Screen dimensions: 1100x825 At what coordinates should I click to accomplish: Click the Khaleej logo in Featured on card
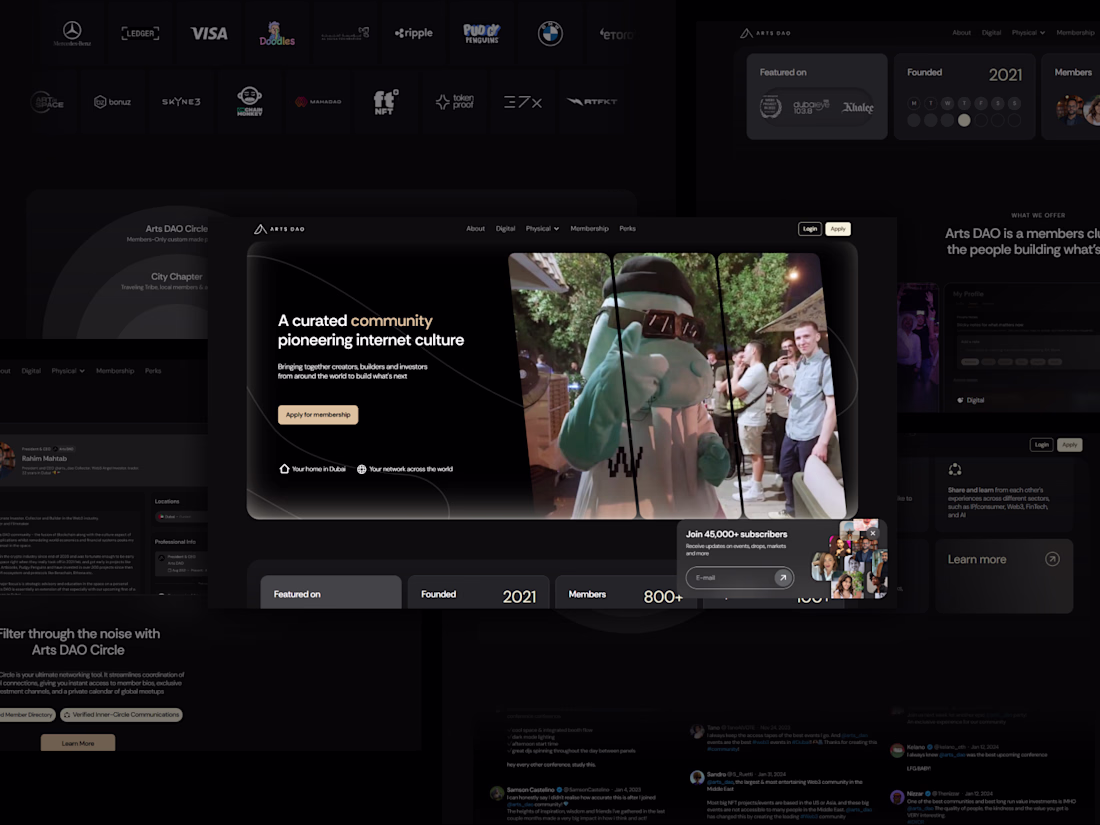(857, 107)
